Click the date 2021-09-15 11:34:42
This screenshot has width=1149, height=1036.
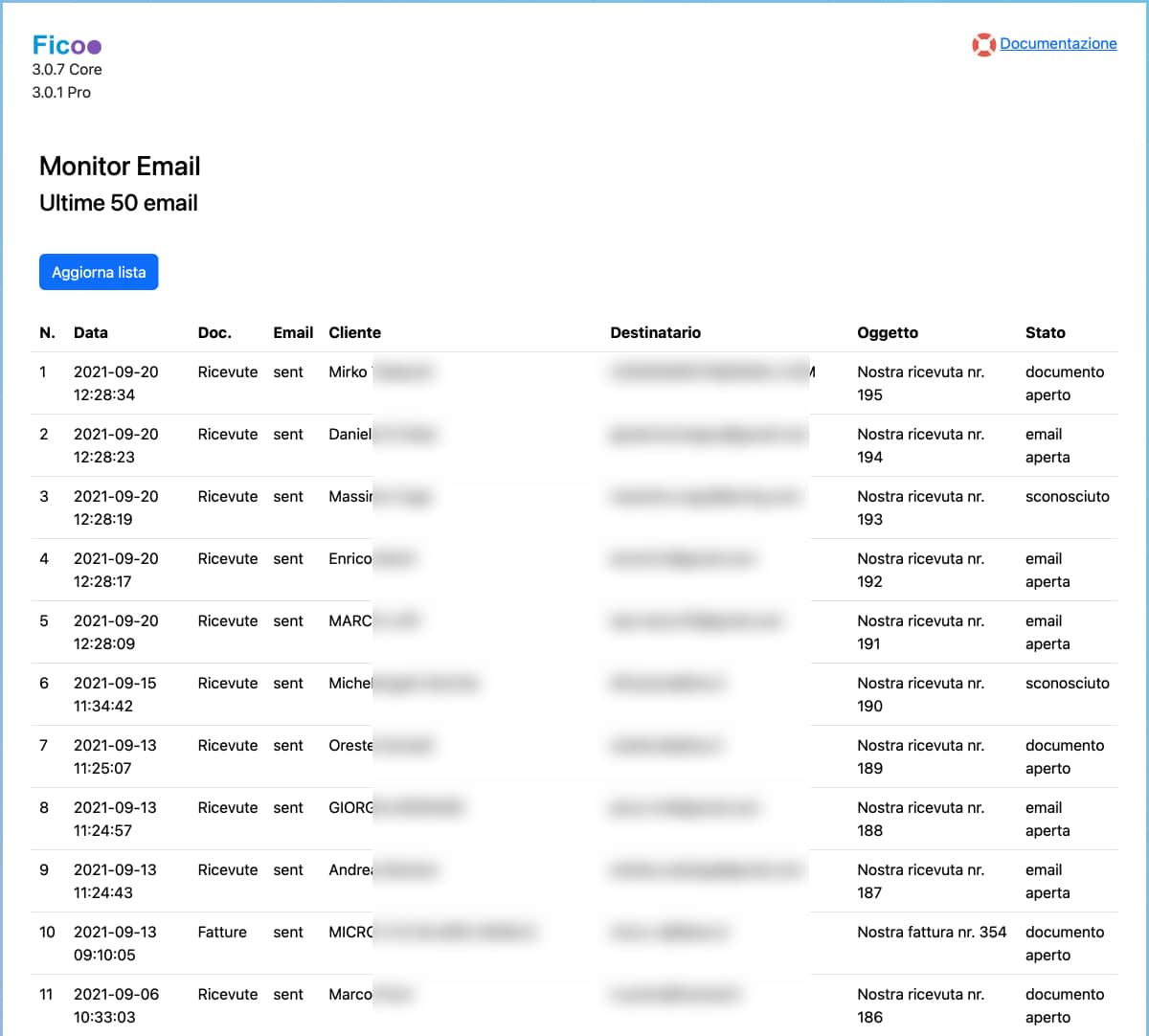point(115,694)
